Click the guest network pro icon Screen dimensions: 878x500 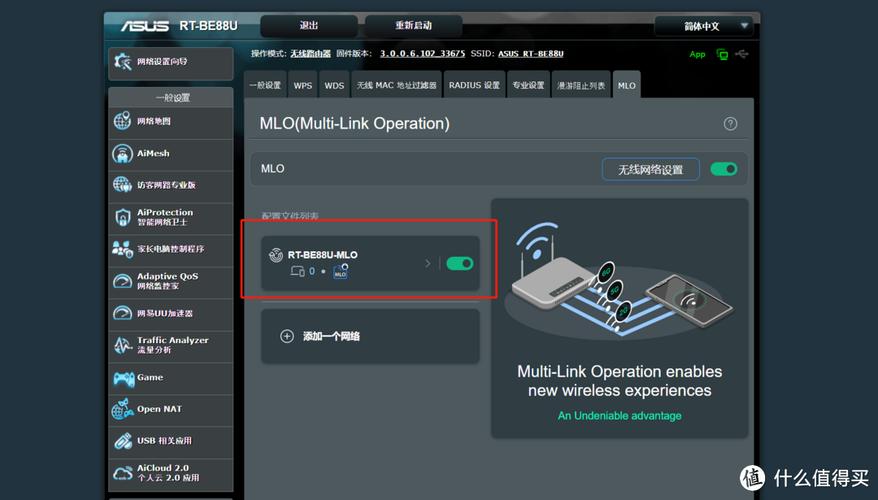pyautogui.click(x=122, y=184)
